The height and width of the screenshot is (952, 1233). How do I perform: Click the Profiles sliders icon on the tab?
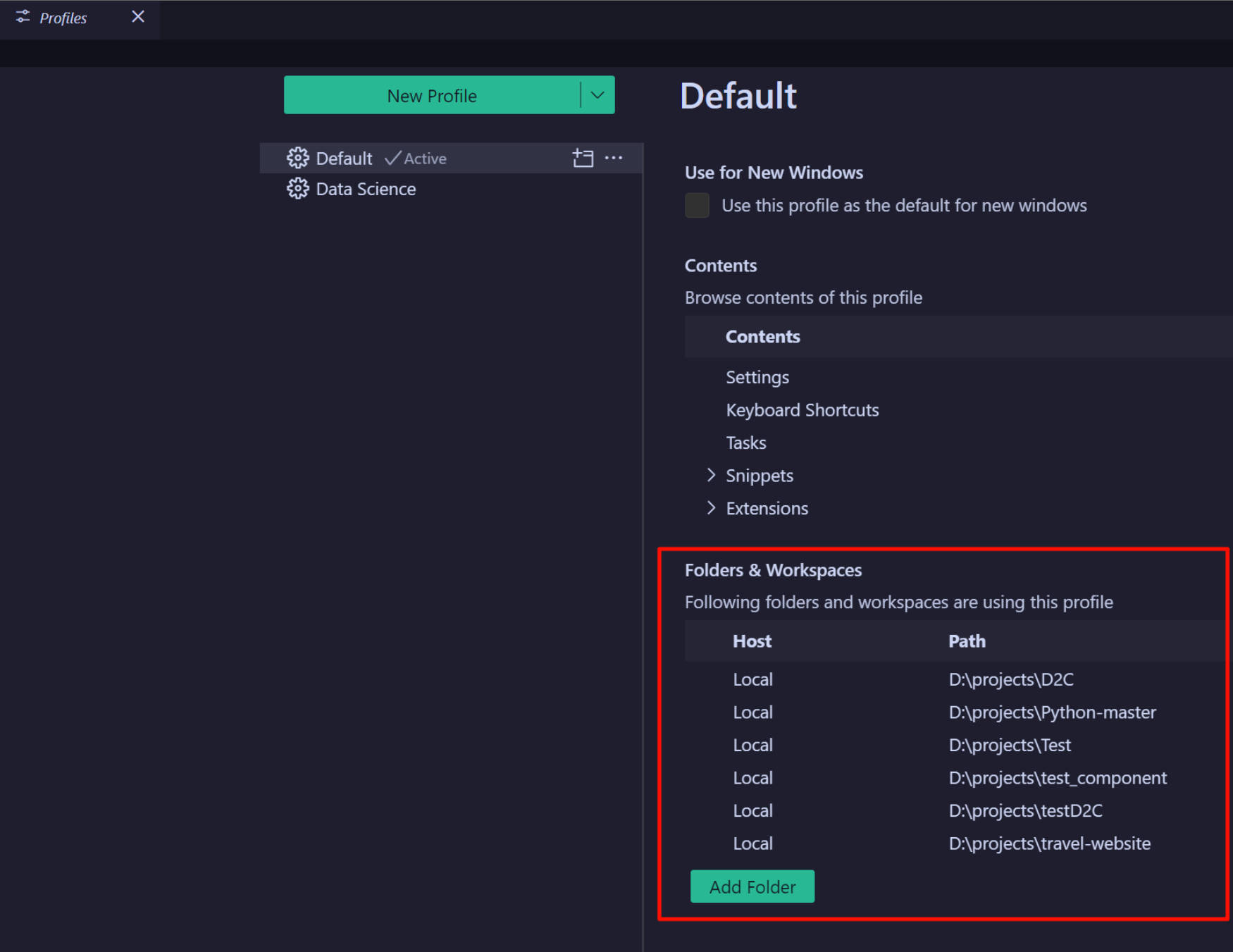22,17
